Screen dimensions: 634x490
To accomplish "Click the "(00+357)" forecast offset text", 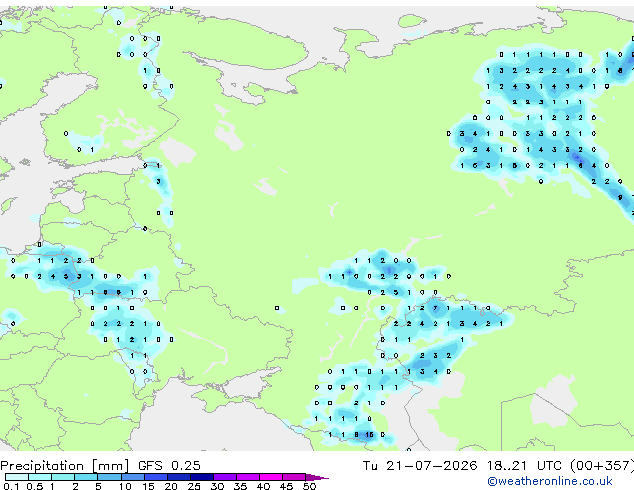I will click(602, 466).
